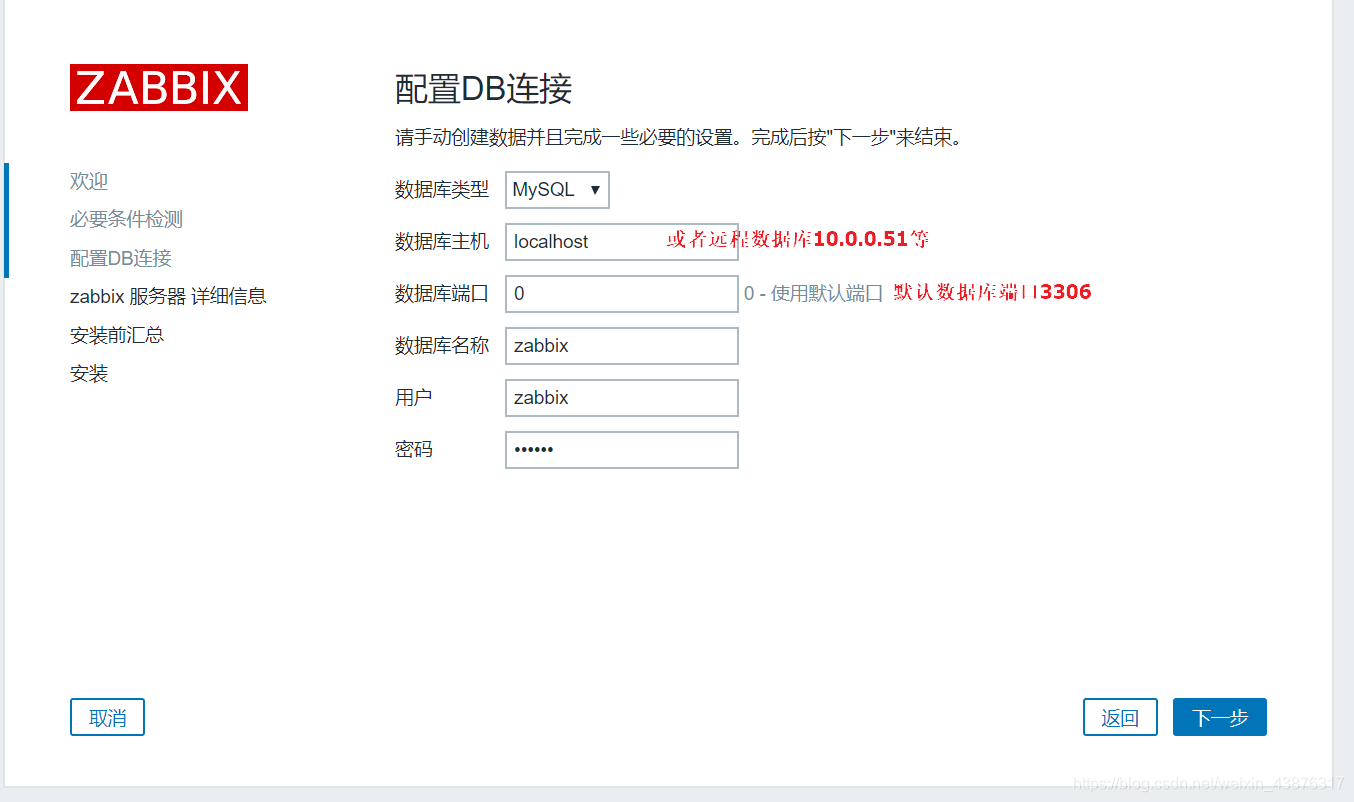This screenshot has height=802, width=1354.
Task: Click the '0 - 使用默认端口' hint text
Action: tap(814, 294)
